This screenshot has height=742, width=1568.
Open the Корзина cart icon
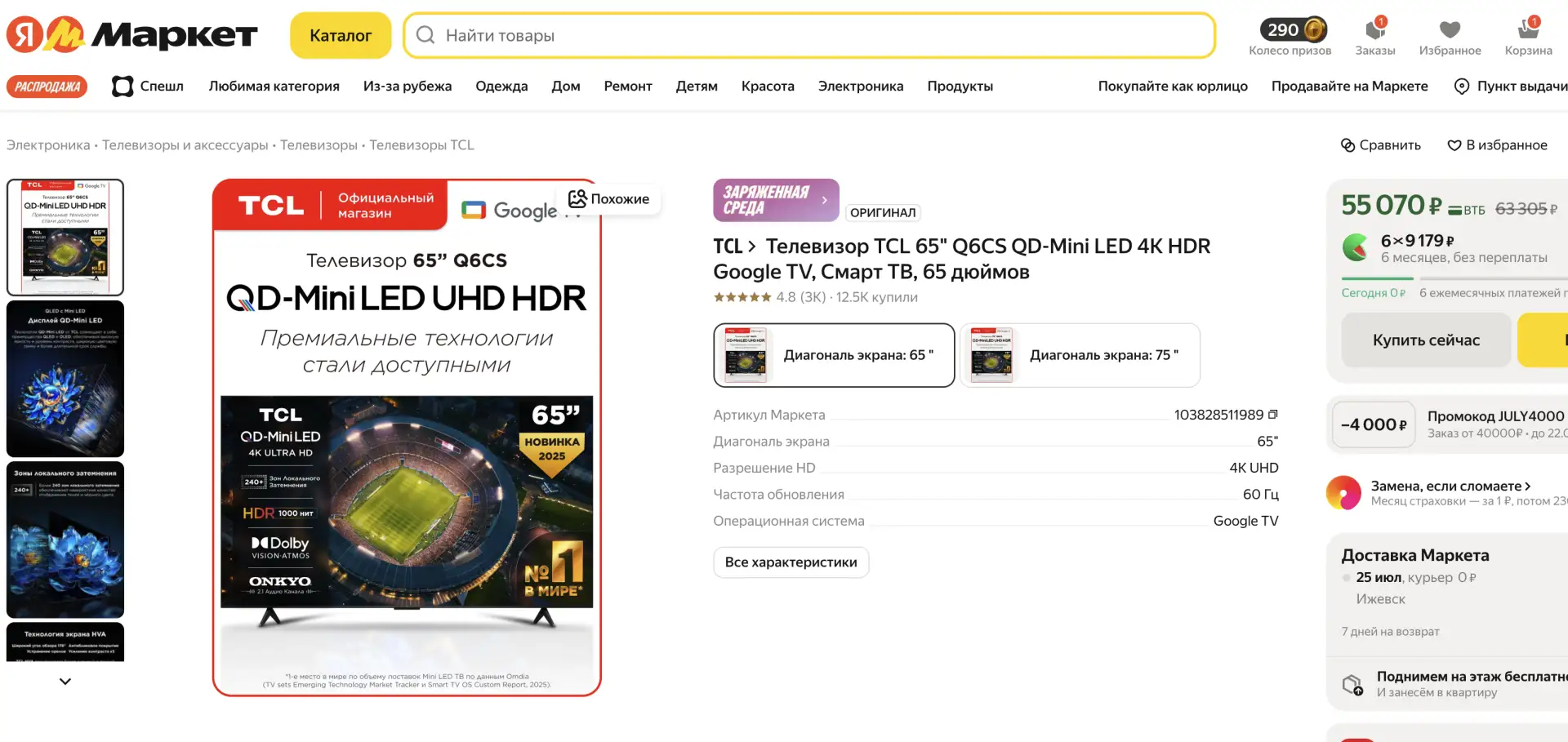[x=1528, y=29]
